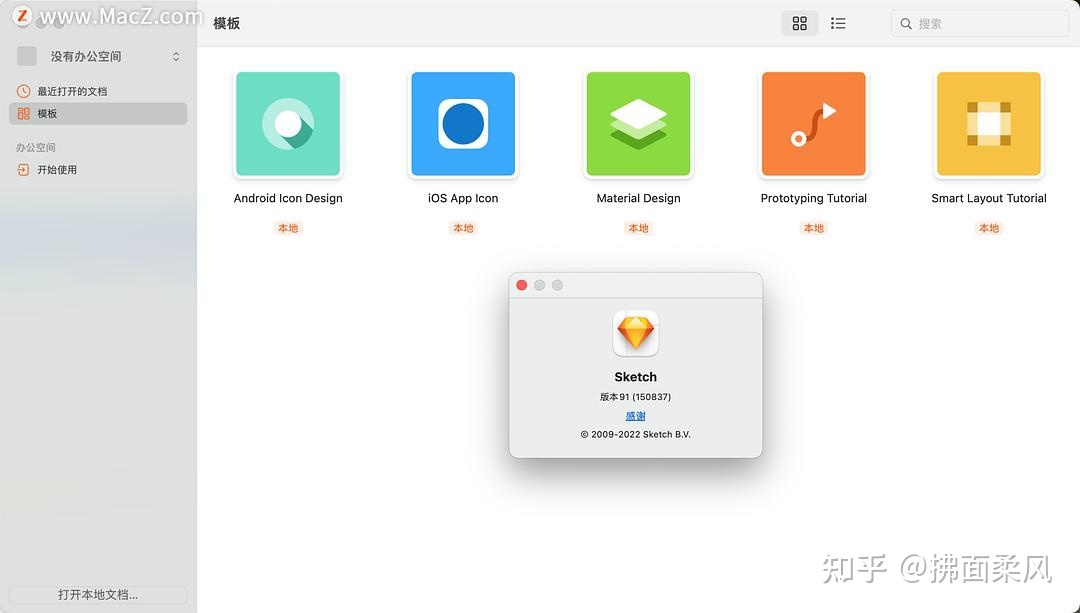Click the Sketch diamond app icon
Screen dimensions: 1080x613
point(635,333)
